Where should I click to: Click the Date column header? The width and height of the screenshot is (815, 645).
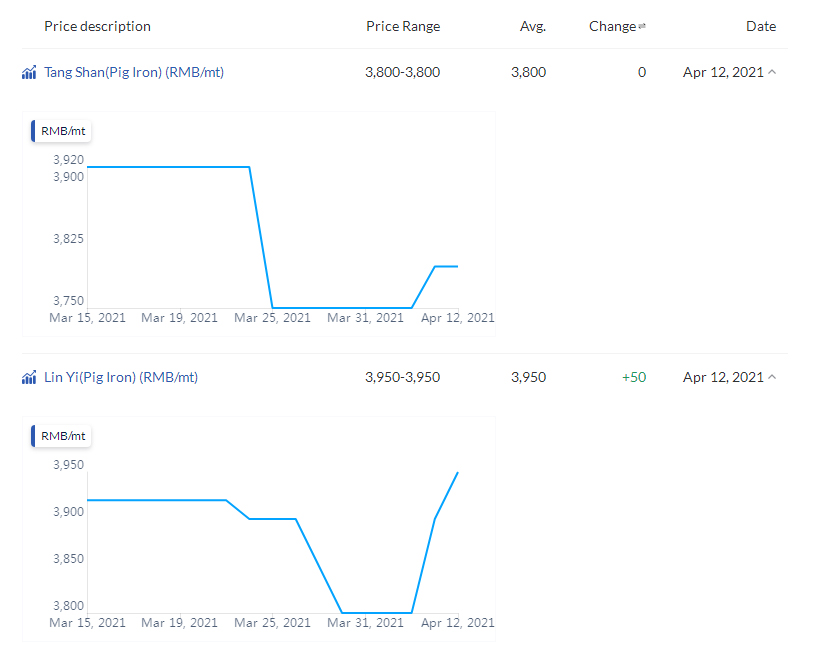pos(760,26)
